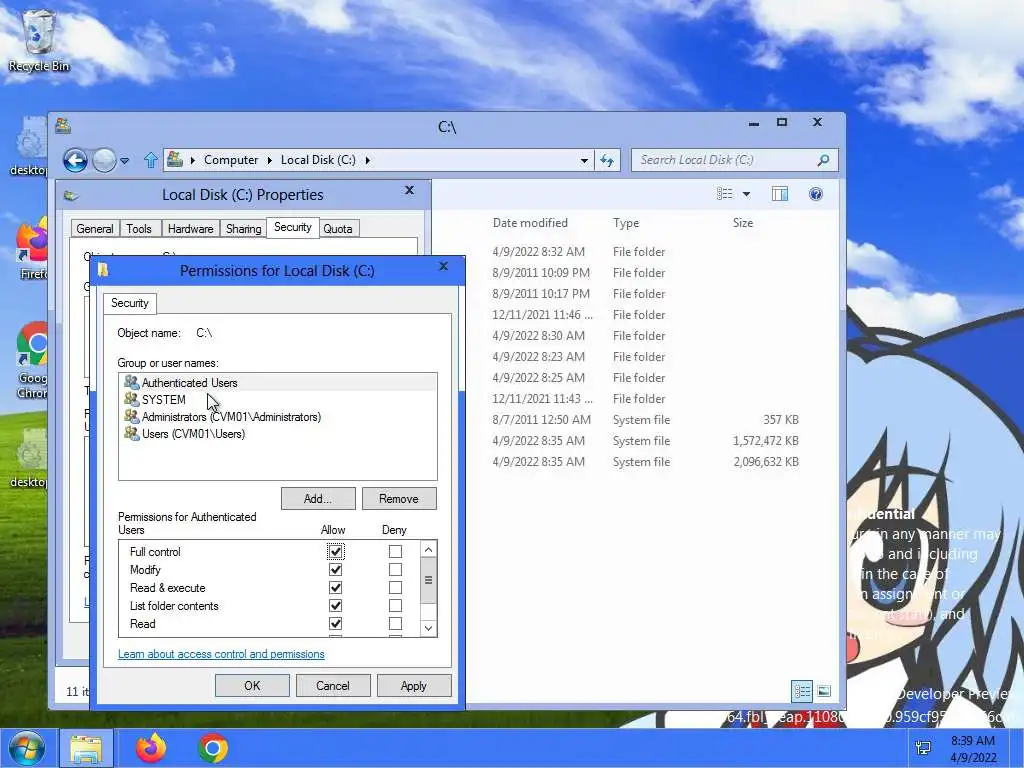This screenshot has width=1024, height=768.
Task: Click Cancel in Permissions dialog
Action: pos(333,686)
